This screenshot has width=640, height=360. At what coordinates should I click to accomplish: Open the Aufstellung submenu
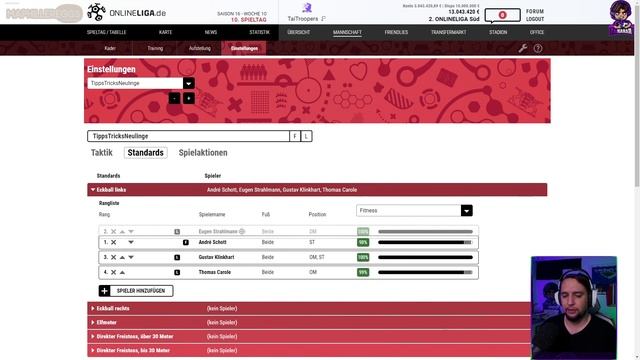pos(200,48)
